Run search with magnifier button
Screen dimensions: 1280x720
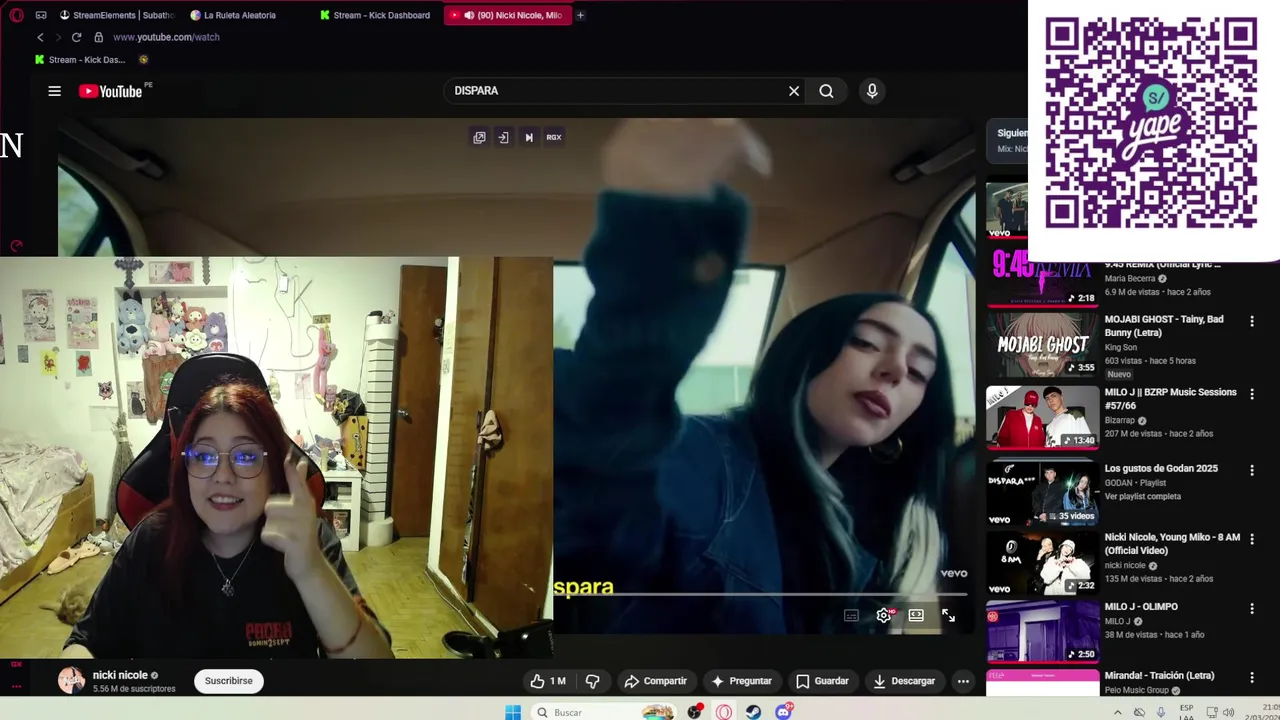[x=826, y=91]
